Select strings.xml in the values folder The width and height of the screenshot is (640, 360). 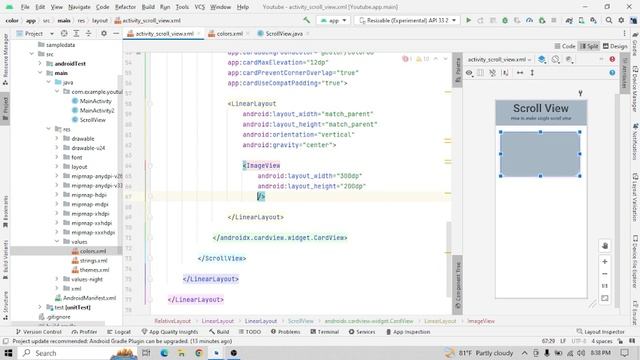click(x=93, y=260)
